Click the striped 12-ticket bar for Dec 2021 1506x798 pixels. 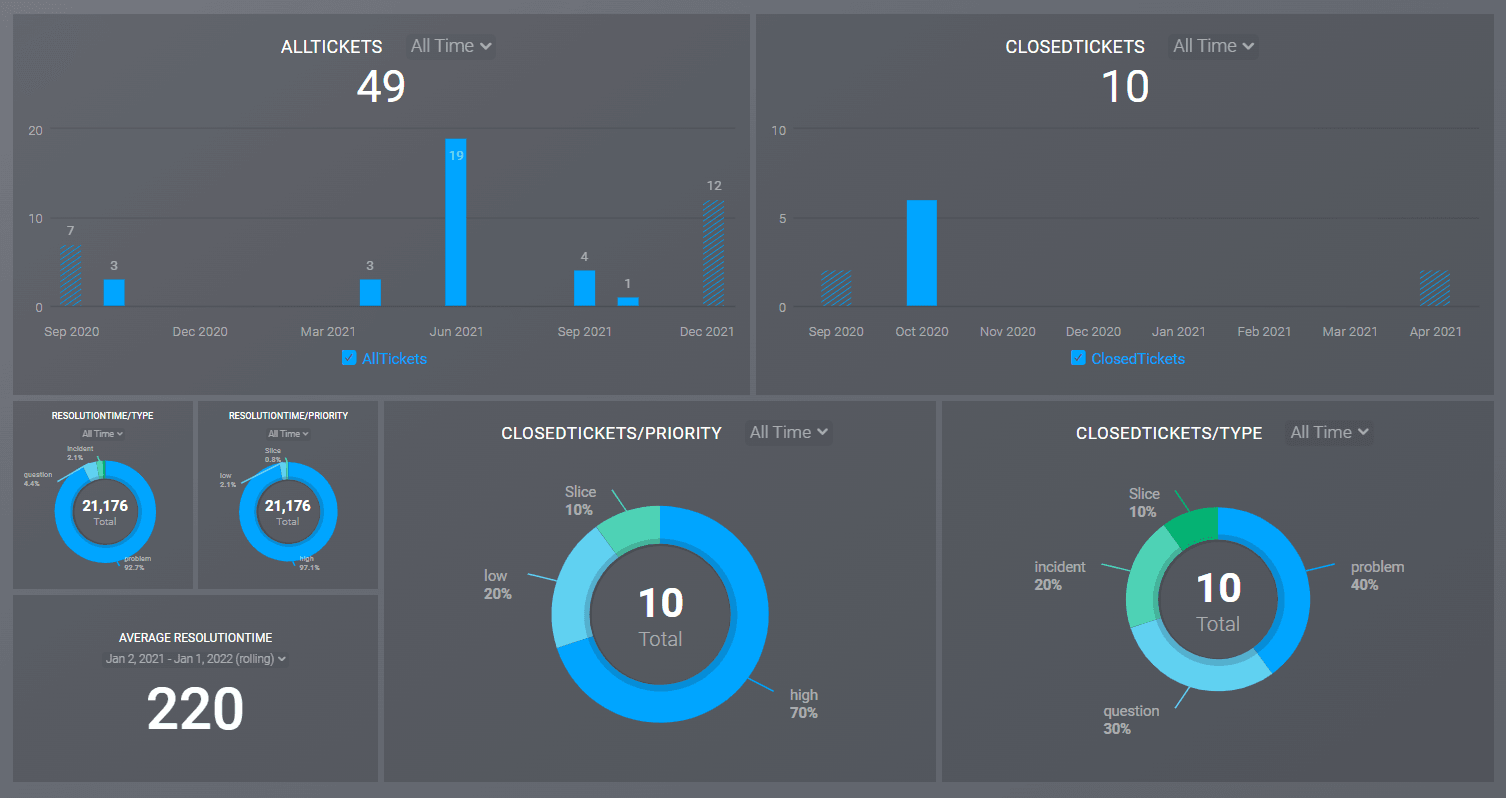713,253
